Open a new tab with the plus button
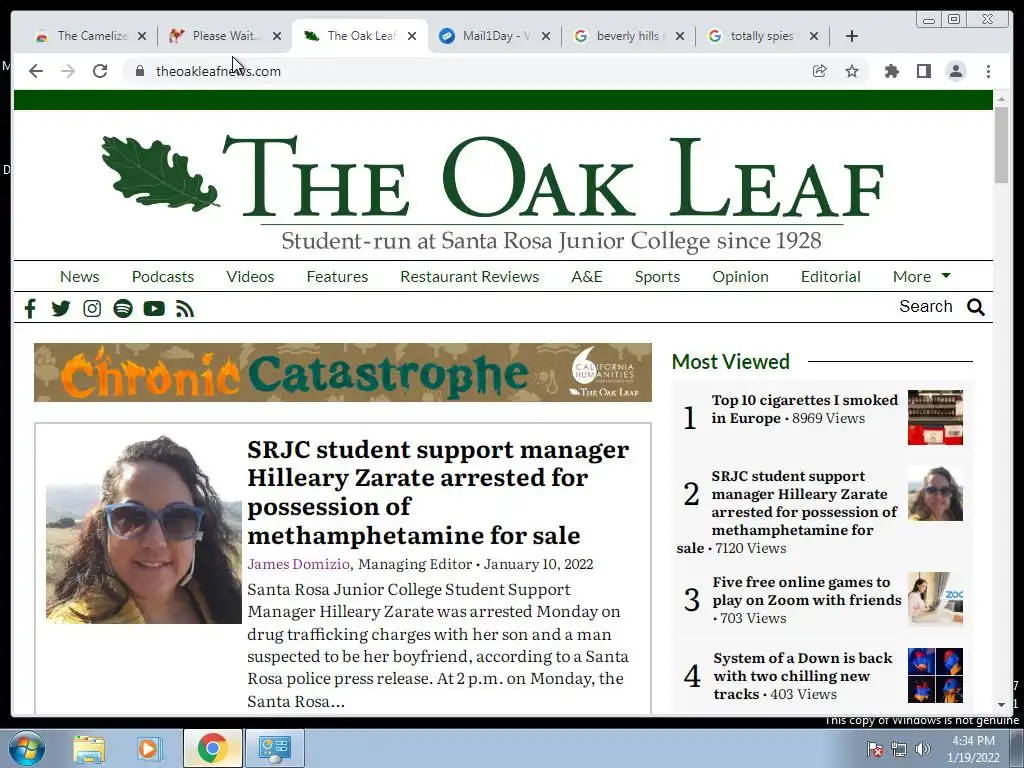This screenshot has width=1024, height=768. (x=852, y=36)
